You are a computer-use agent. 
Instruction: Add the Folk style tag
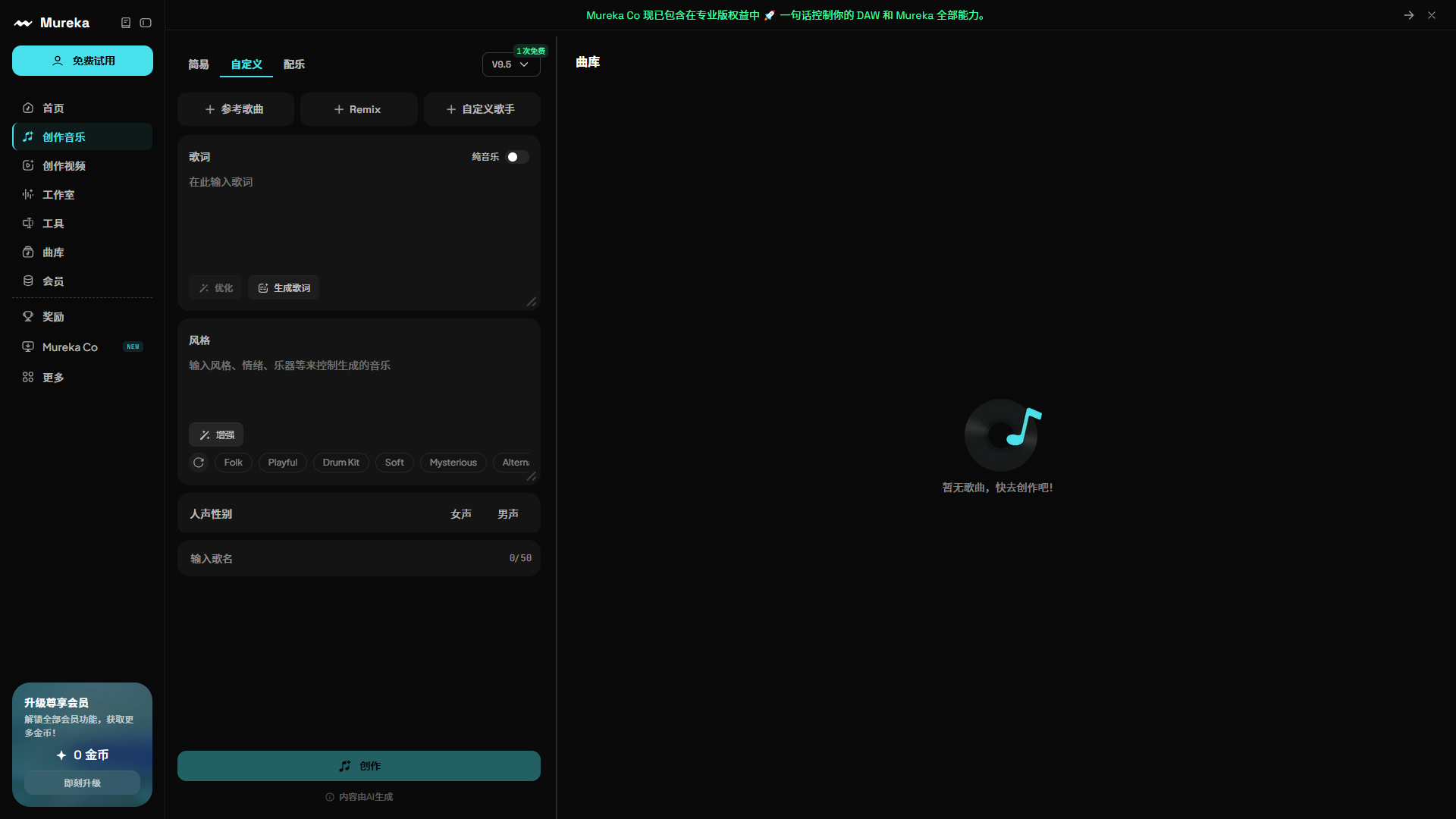click(x=234, y=462)
